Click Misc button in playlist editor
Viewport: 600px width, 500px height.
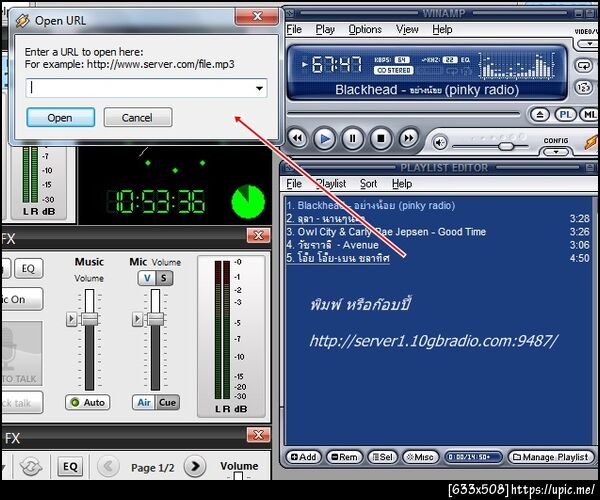tap(420, 457)
